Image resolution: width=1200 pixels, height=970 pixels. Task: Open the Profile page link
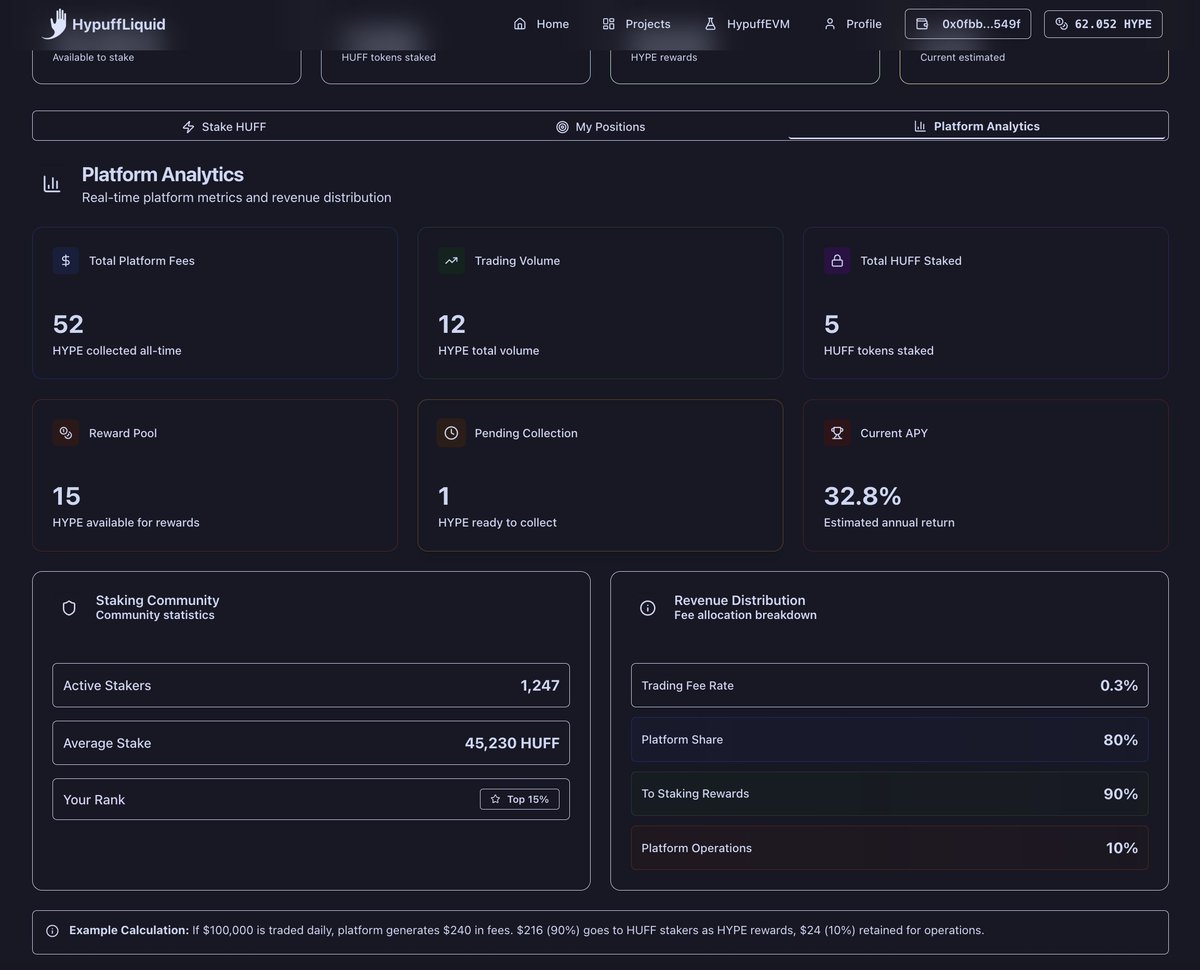[853, 24]
